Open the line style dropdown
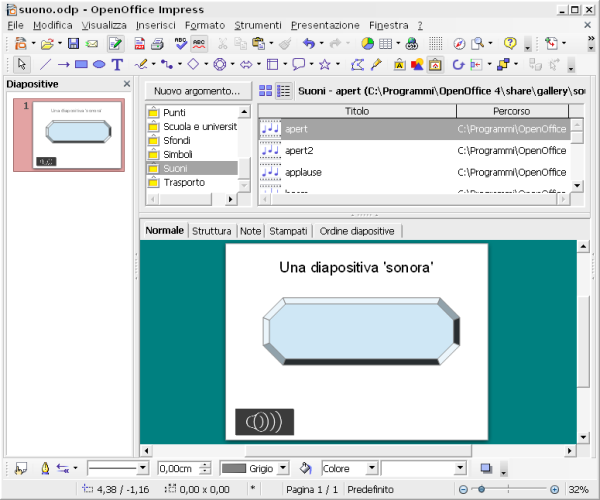Viewport: 600px width, 500px height. pyautogui.click(x=142, y=468)
